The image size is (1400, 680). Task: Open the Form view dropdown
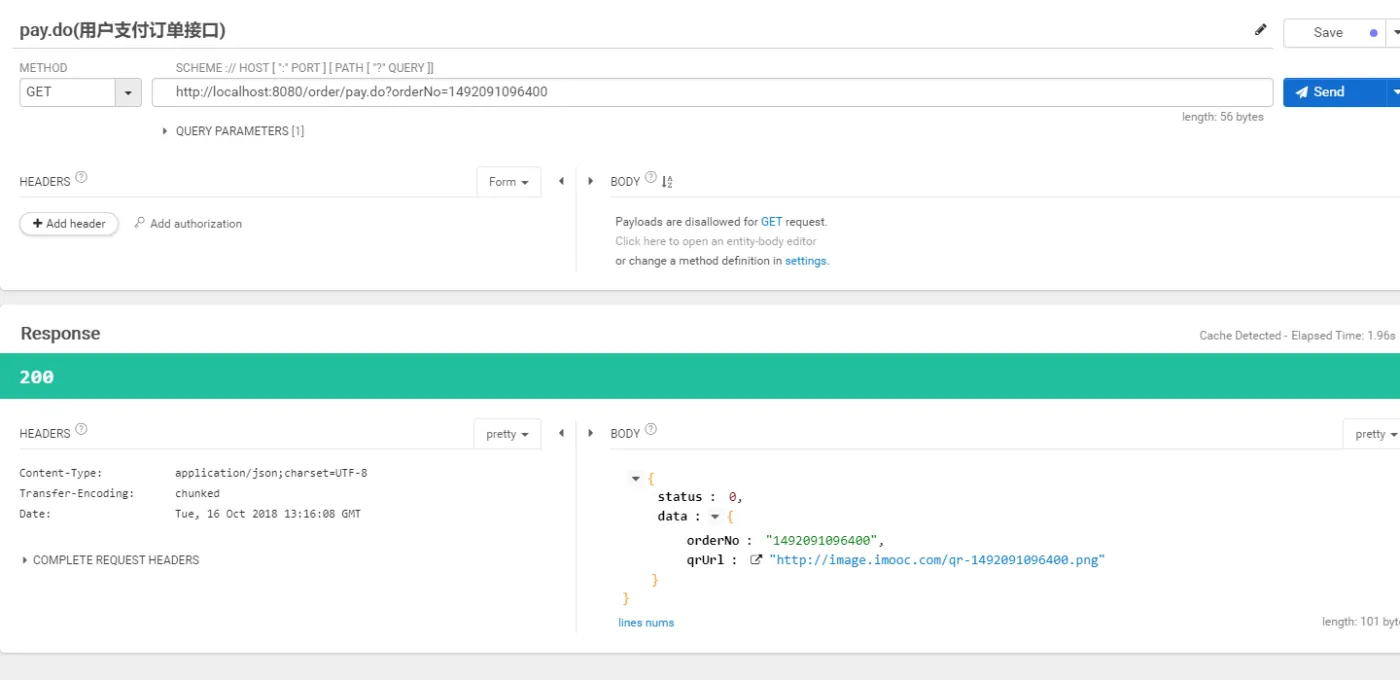508,182
